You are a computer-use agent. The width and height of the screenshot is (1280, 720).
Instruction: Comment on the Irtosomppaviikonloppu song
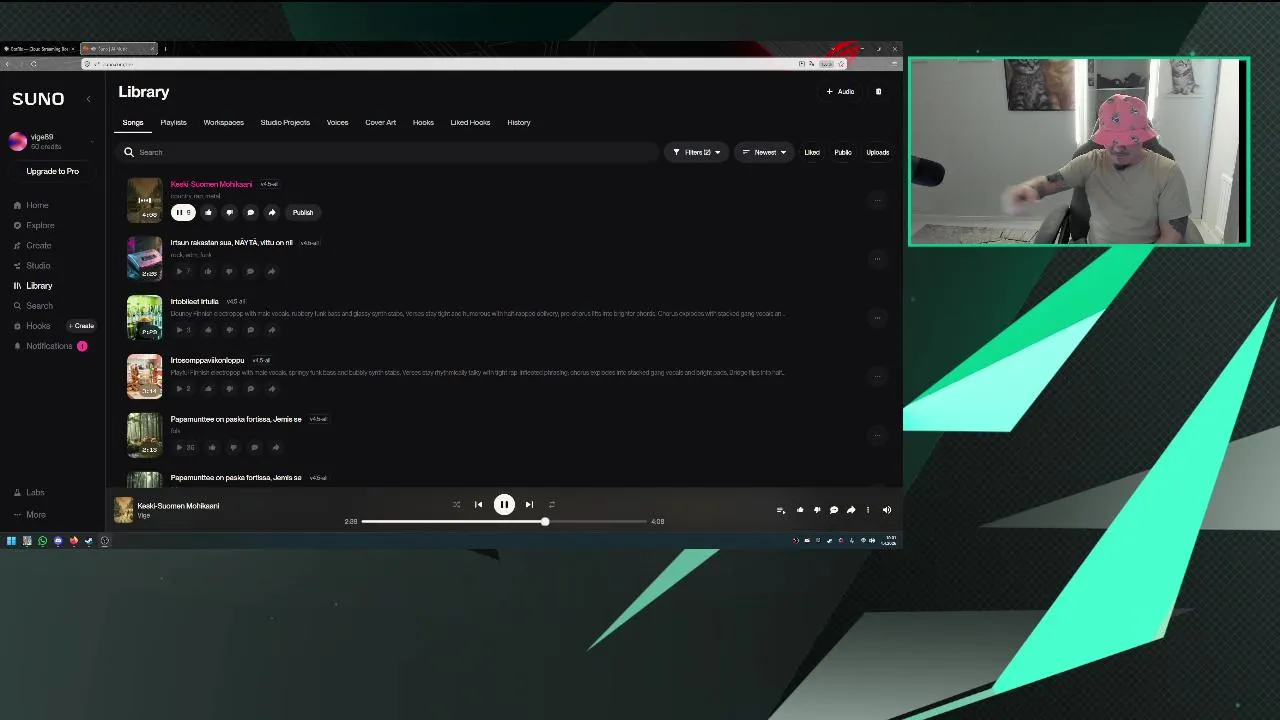pyautogui.click(x=250, y=388)
